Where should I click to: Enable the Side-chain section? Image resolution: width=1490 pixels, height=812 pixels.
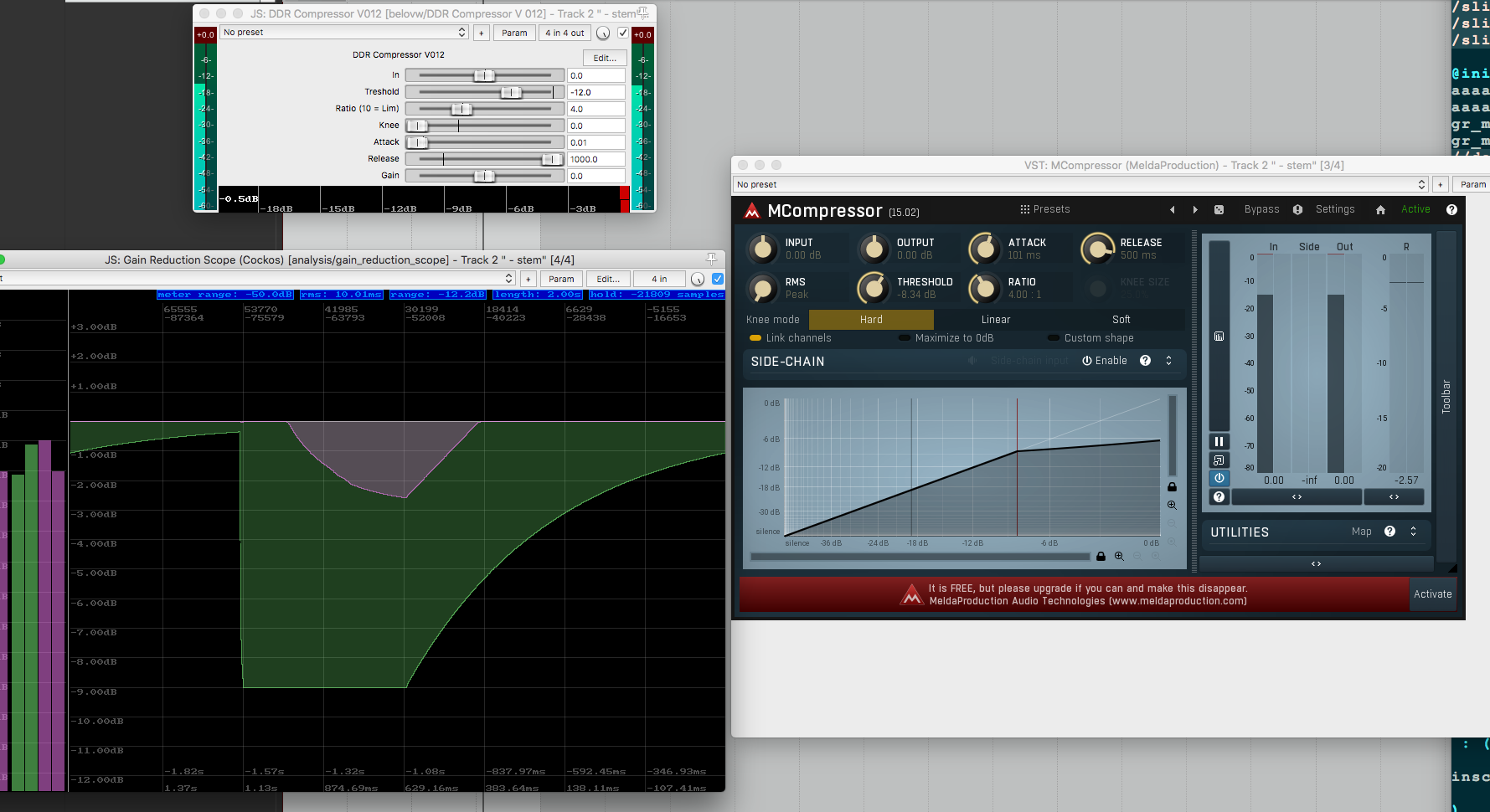point(1104,361)
